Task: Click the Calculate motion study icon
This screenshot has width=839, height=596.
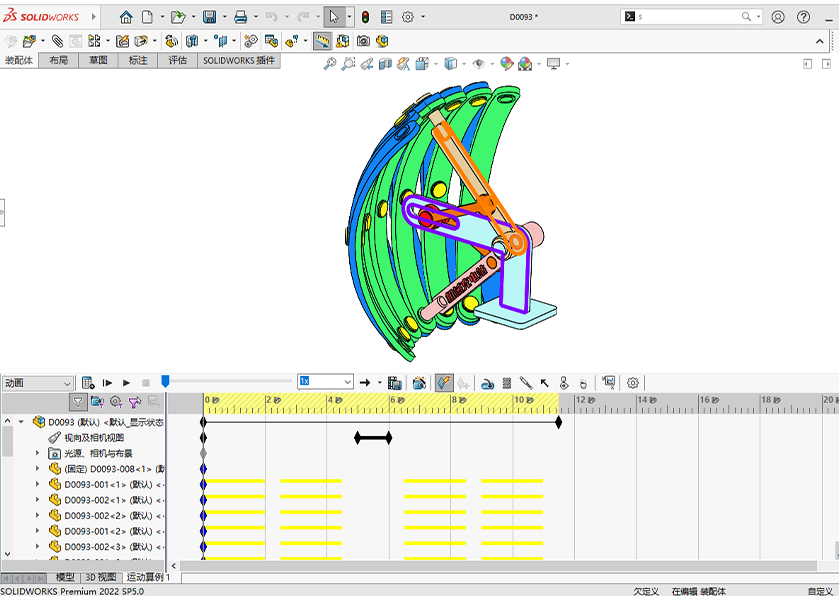Action: (88, 383)
